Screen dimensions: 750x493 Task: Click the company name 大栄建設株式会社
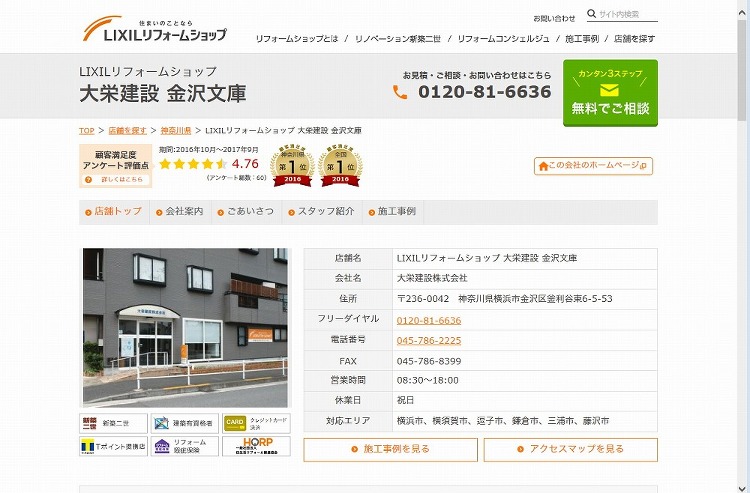[x=432, y=278]
